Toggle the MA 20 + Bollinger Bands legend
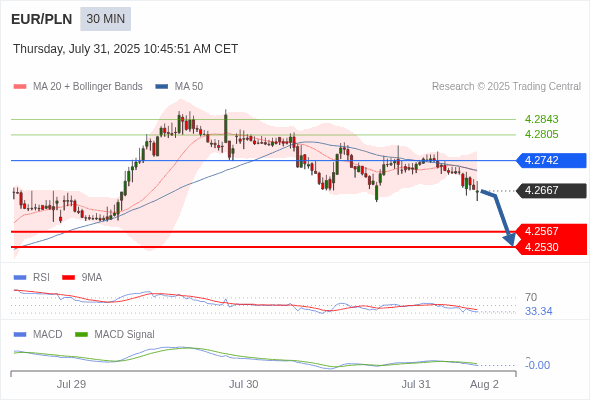The width and height of the screenshot is (590, 400). [78, 87]
